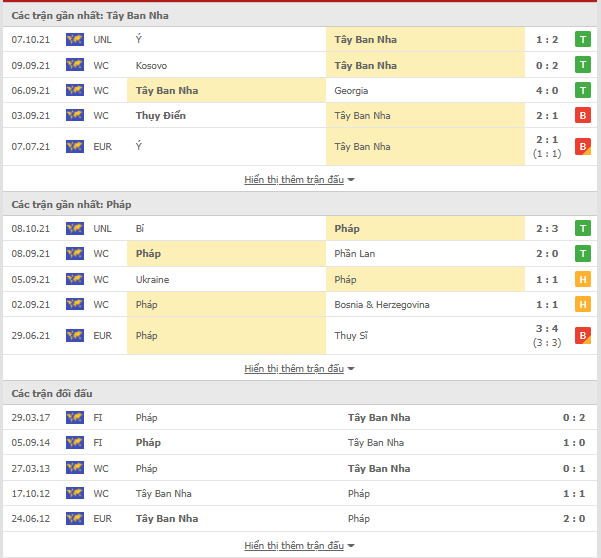Click the orange H badge for the Bosnia & Herzegovina match

[583, 304]
